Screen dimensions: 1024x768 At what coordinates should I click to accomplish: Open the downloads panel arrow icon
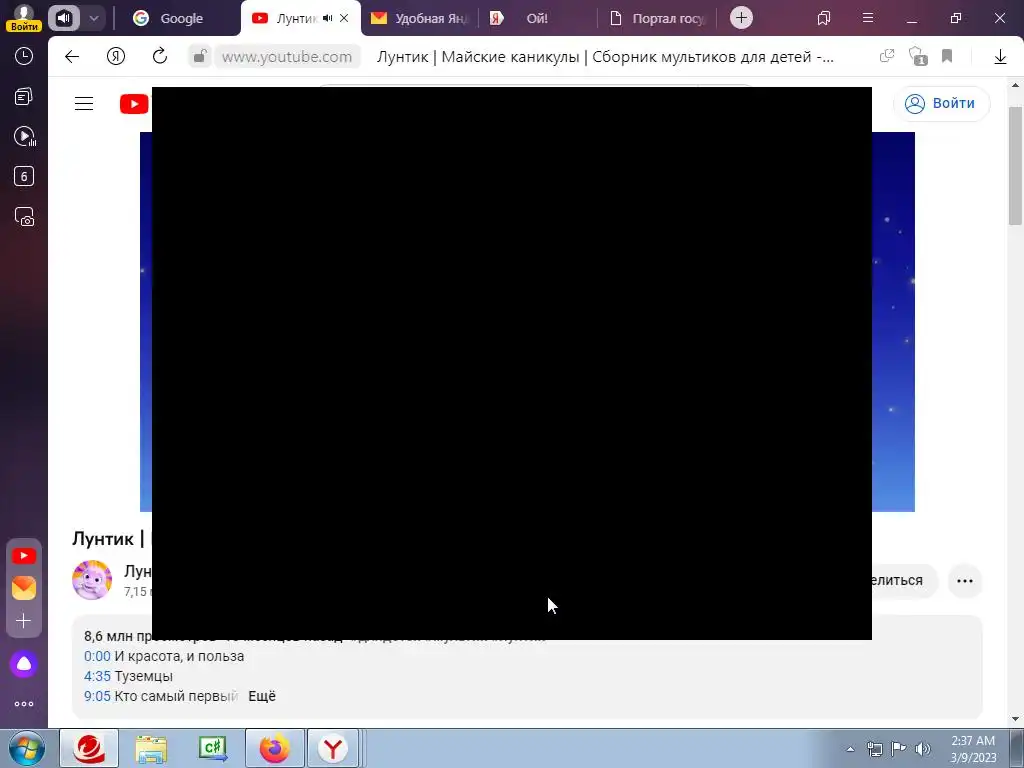(1000, 57)
